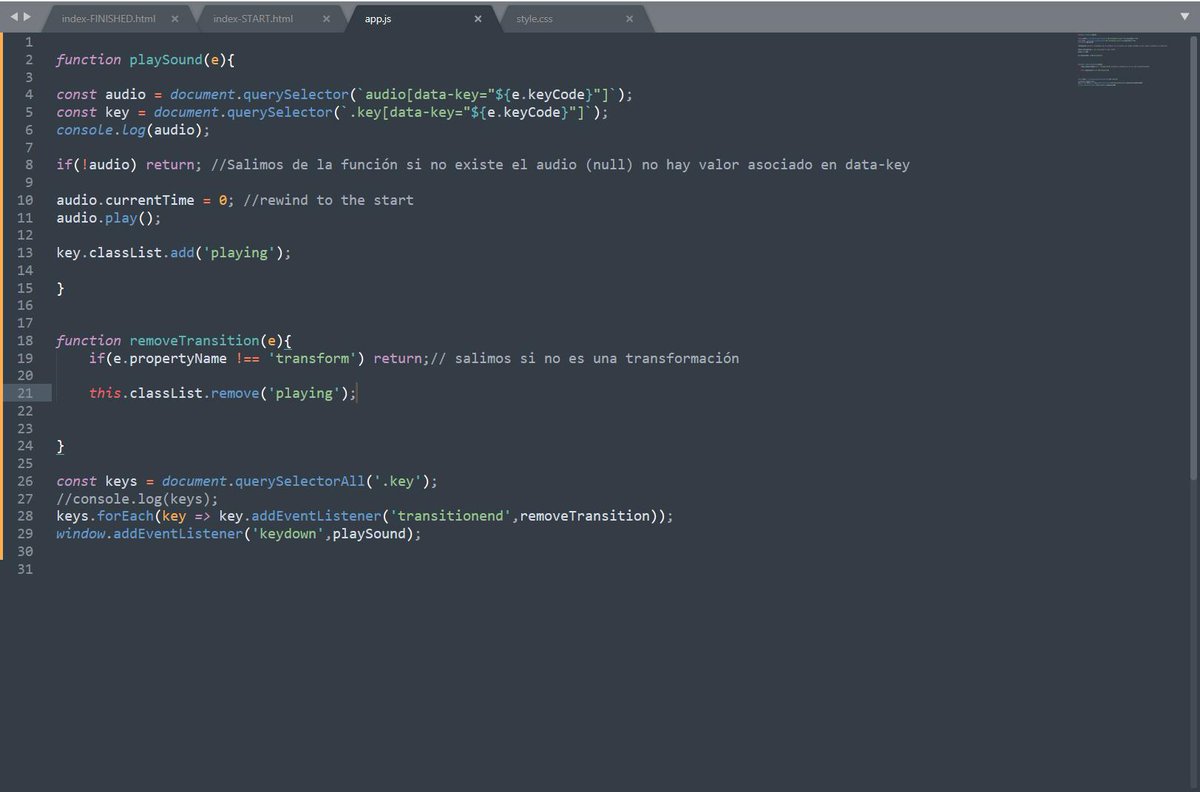Screen dimensions: 1200x792
Task: Click line number 8 in the gutter
Action: 29,165
